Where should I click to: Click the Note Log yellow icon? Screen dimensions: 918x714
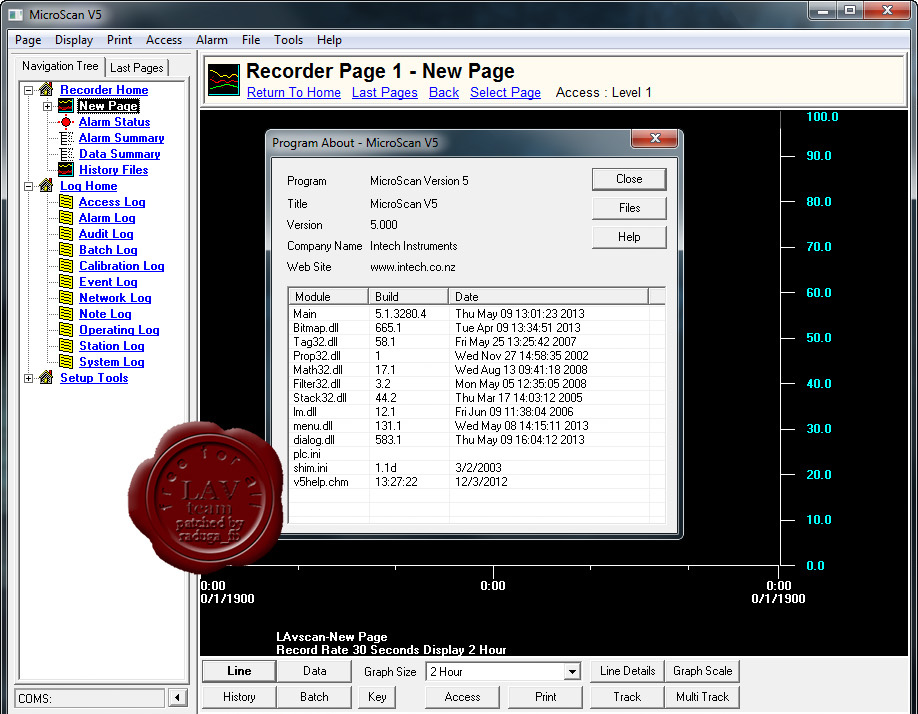click(66, 314)
